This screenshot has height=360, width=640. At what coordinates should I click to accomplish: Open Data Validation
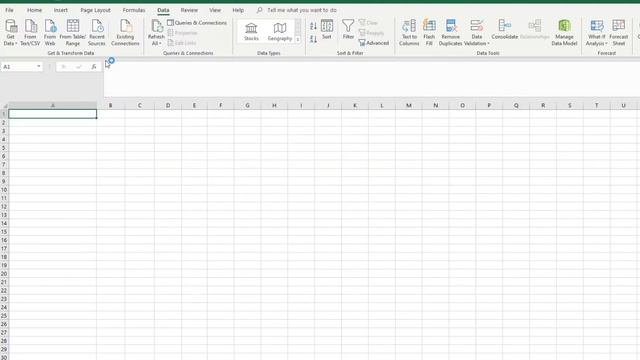tap(476, 32)
